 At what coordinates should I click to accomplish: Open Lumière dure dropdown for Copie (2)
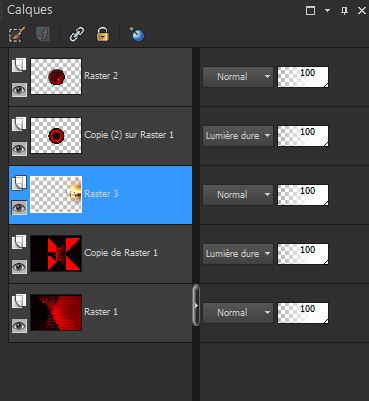238,136
